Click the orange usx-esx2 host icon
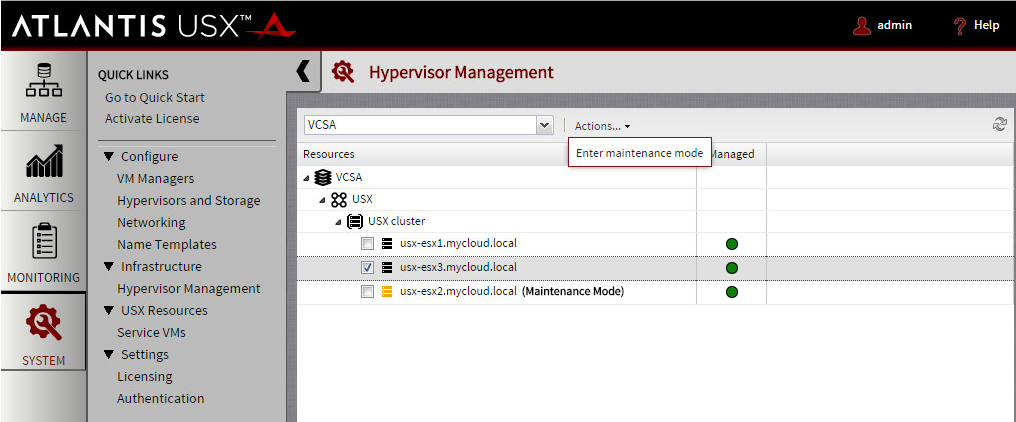Screen dimensions: 1016x422 pos(387,292)
